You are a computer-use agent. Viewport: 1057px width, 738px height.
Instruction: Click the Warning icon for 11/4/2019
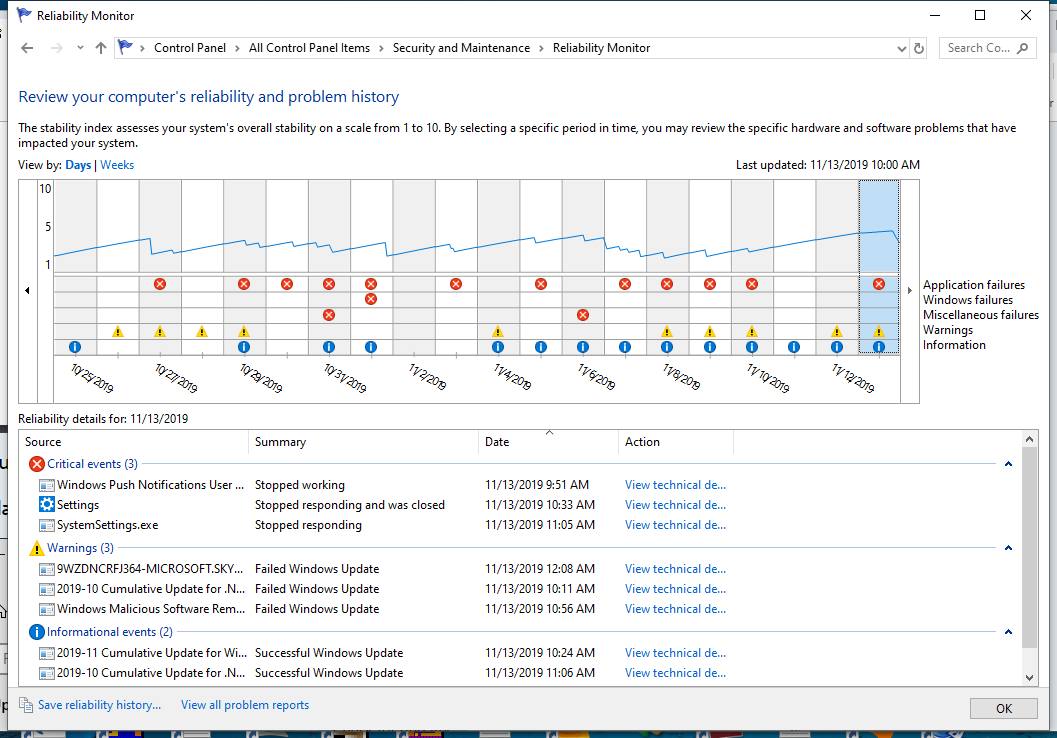(497, 331)
